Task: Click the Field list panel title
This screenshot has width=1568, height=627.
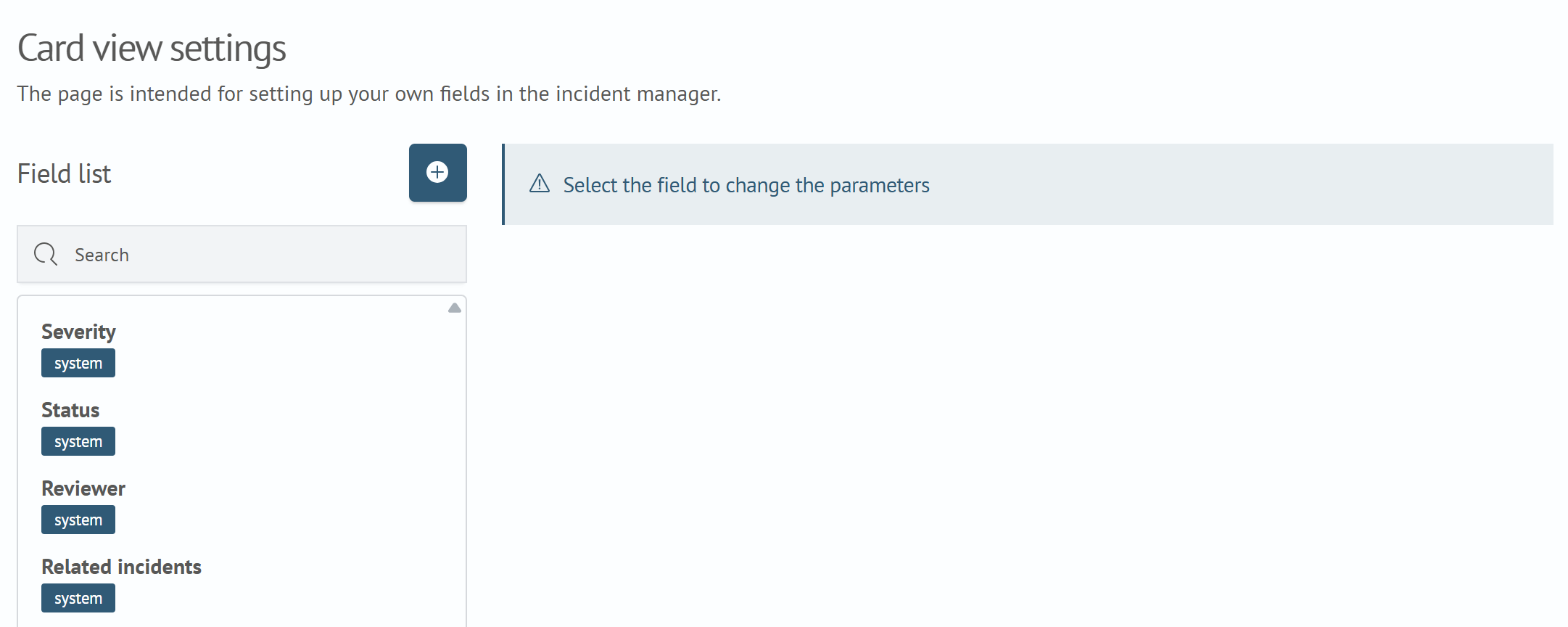Action: click(x=64, y=173)
